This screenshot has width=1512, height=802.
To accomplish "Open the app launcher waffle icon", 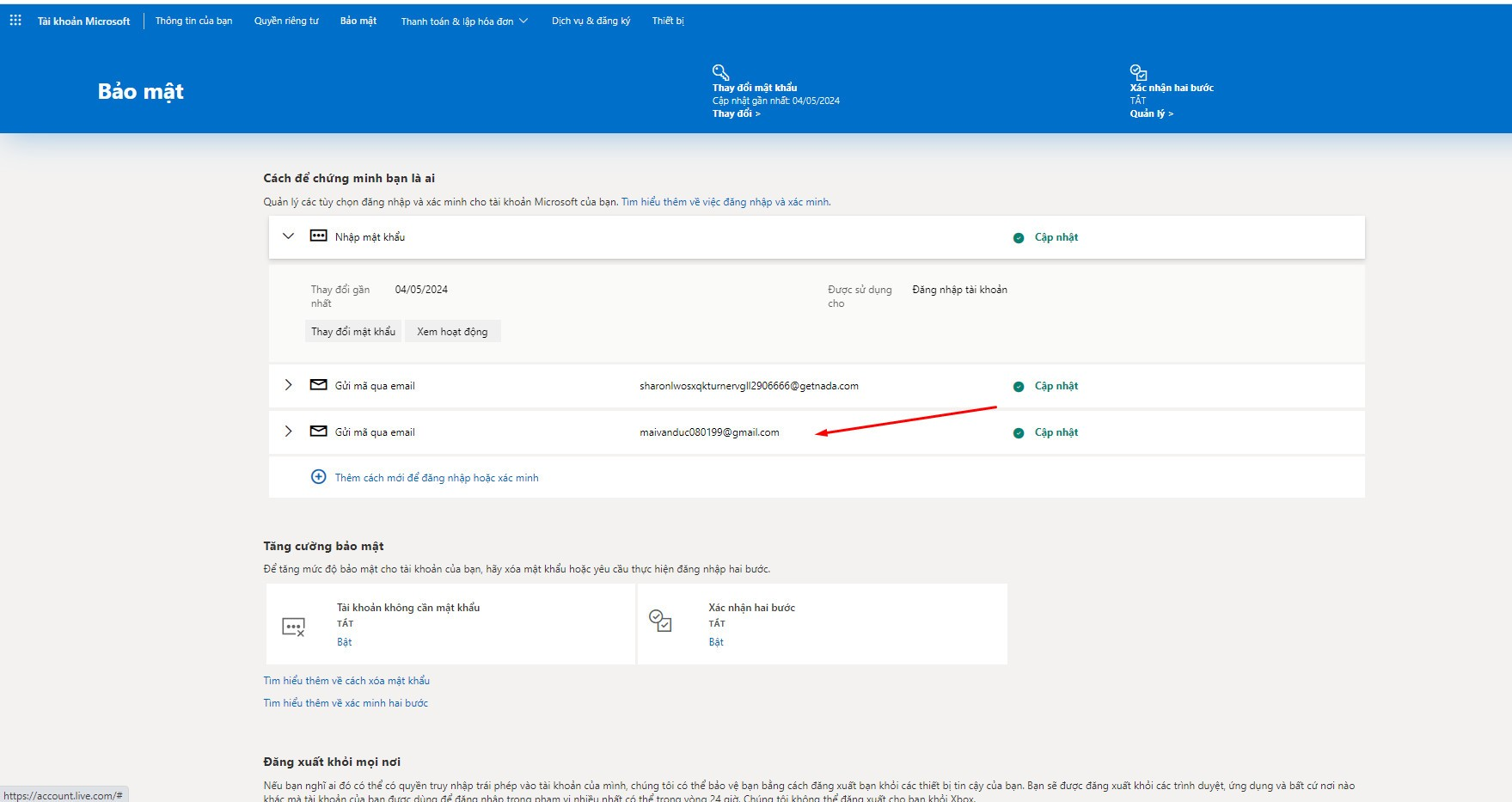I will [15, 20].
